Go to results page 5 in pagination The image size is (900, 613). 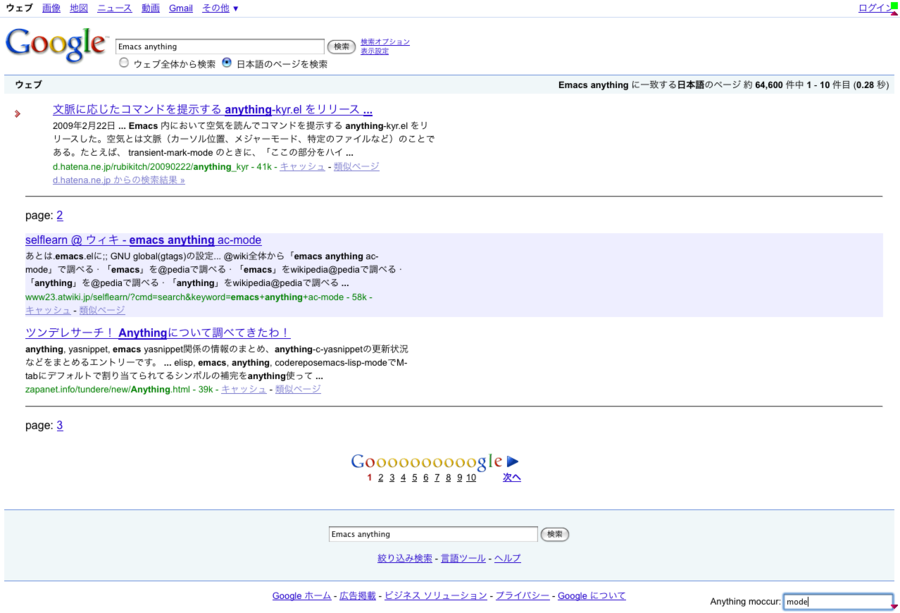pyautogui.click(x=414, y=478)
